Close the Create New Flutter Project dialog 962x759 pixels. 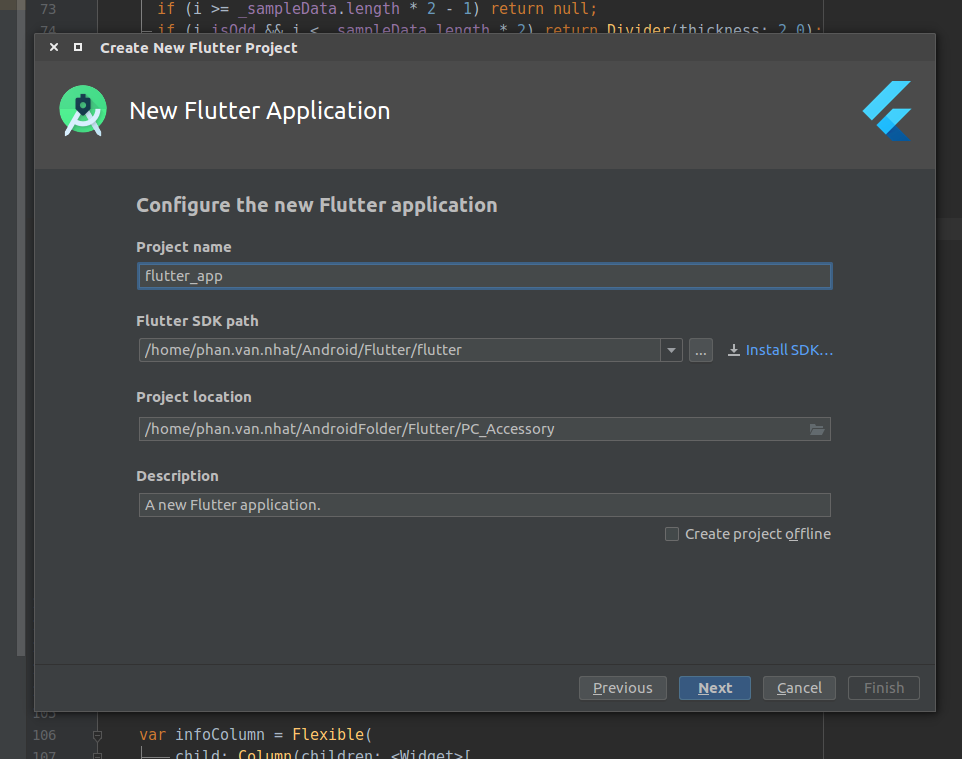[x=54, y=47]
